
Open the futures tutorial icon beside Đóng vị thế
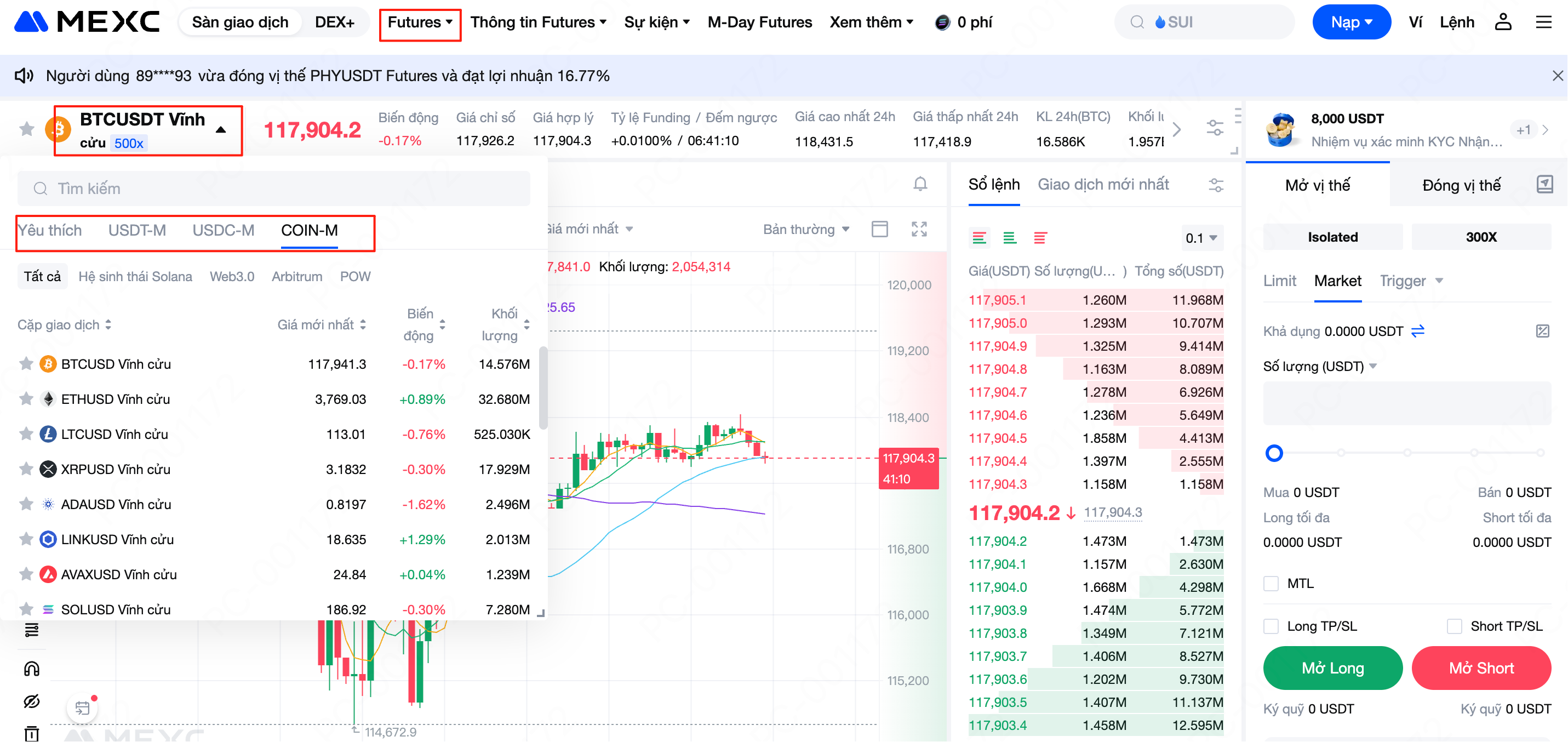(1544, 185)
